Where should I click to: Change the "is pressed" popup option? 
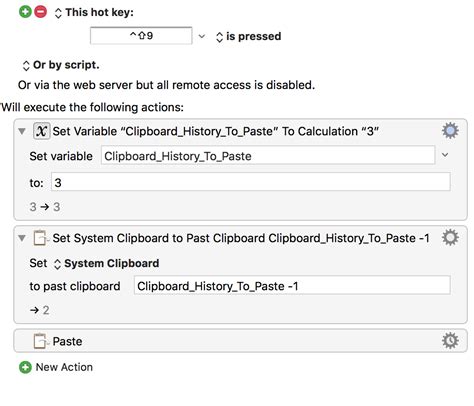pos(249,36)
